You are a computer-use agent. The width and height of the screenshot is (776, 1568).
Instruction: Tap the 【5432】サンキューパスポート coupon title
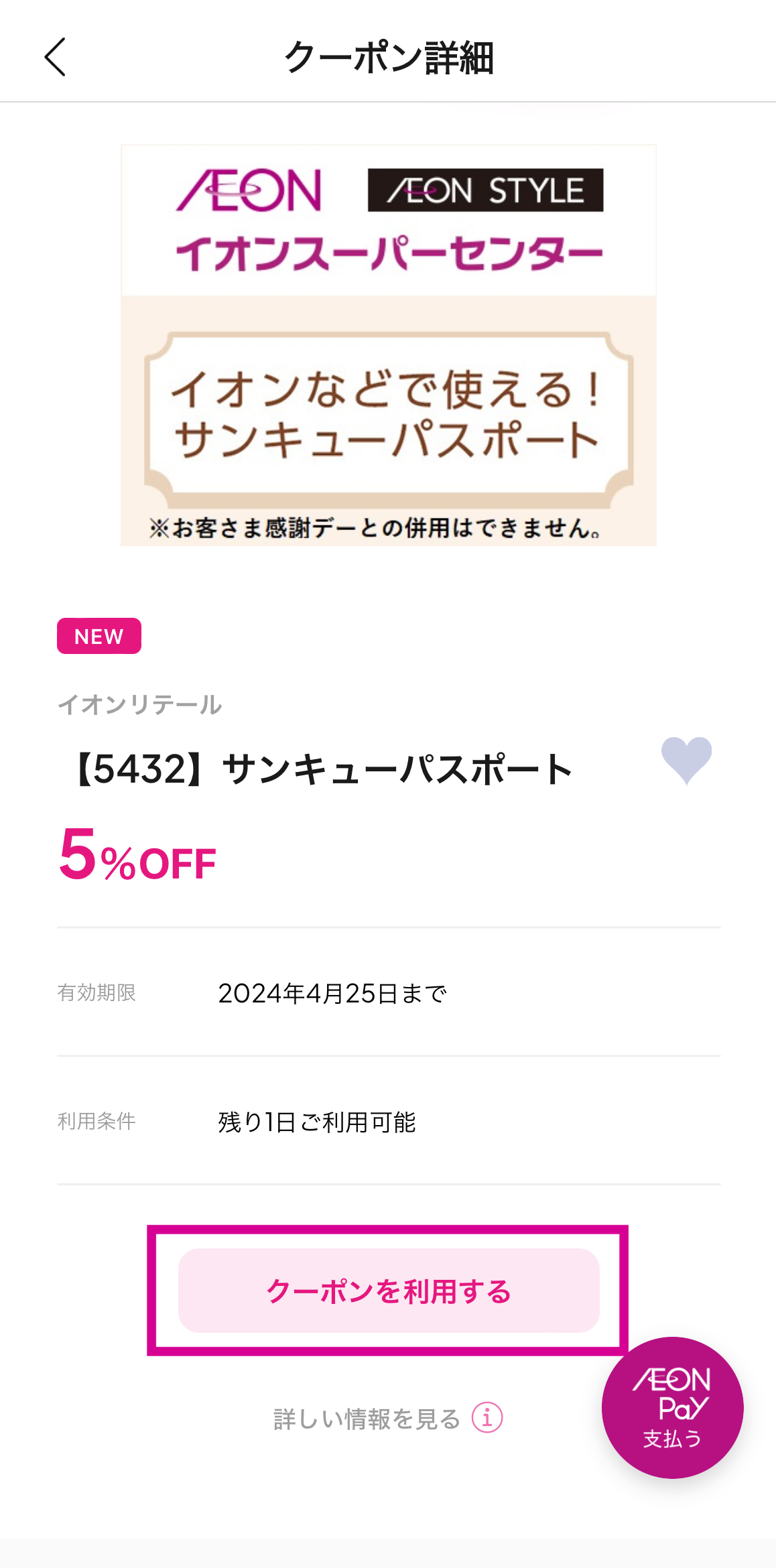click(x=322, y=769)
